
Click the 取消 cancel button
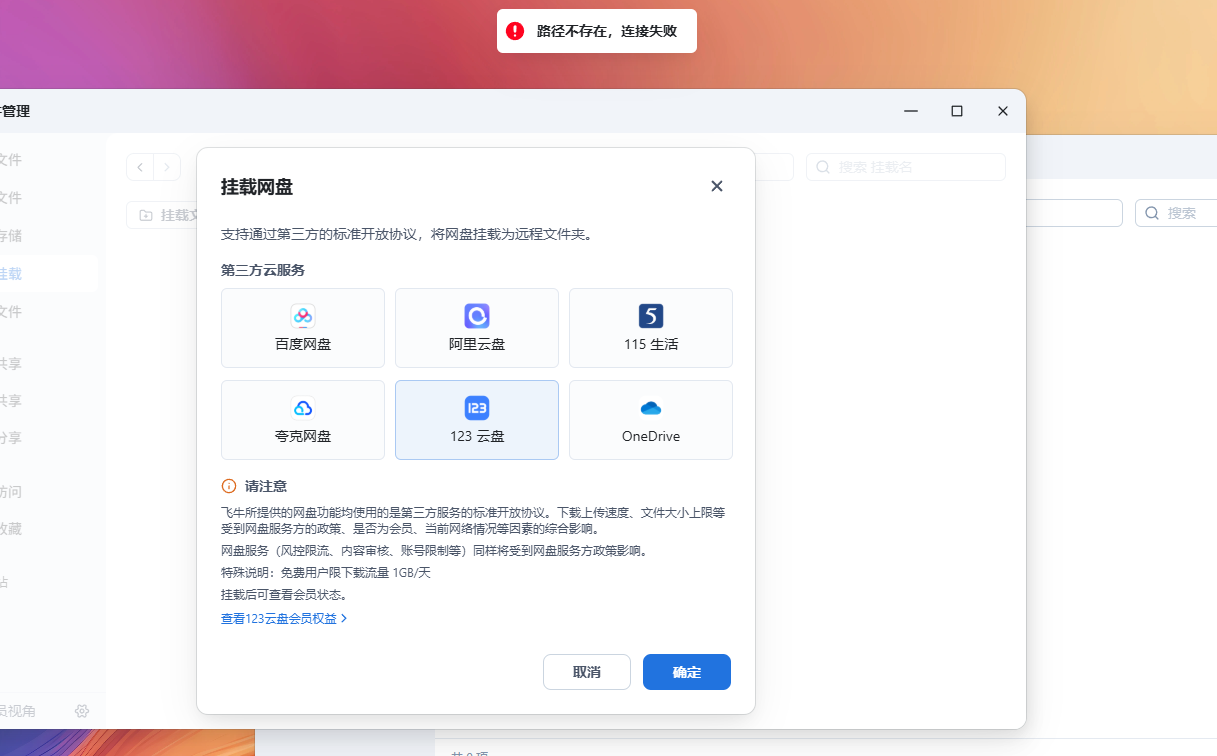coord(587,672)
